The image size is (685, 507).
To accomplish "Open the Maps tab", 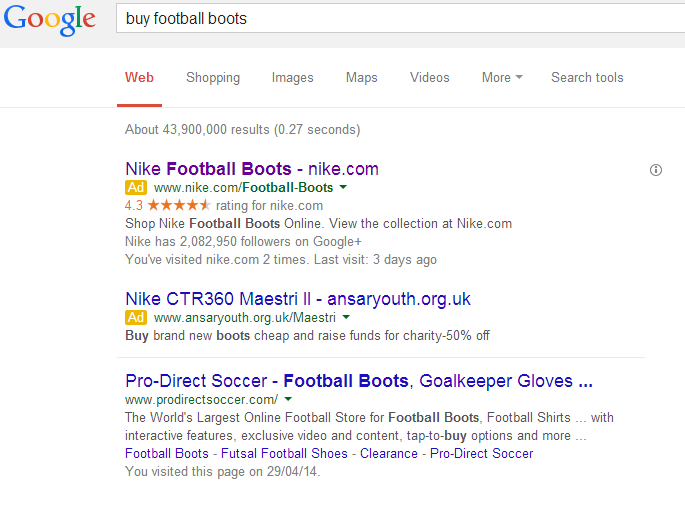I will click(362, 78).
